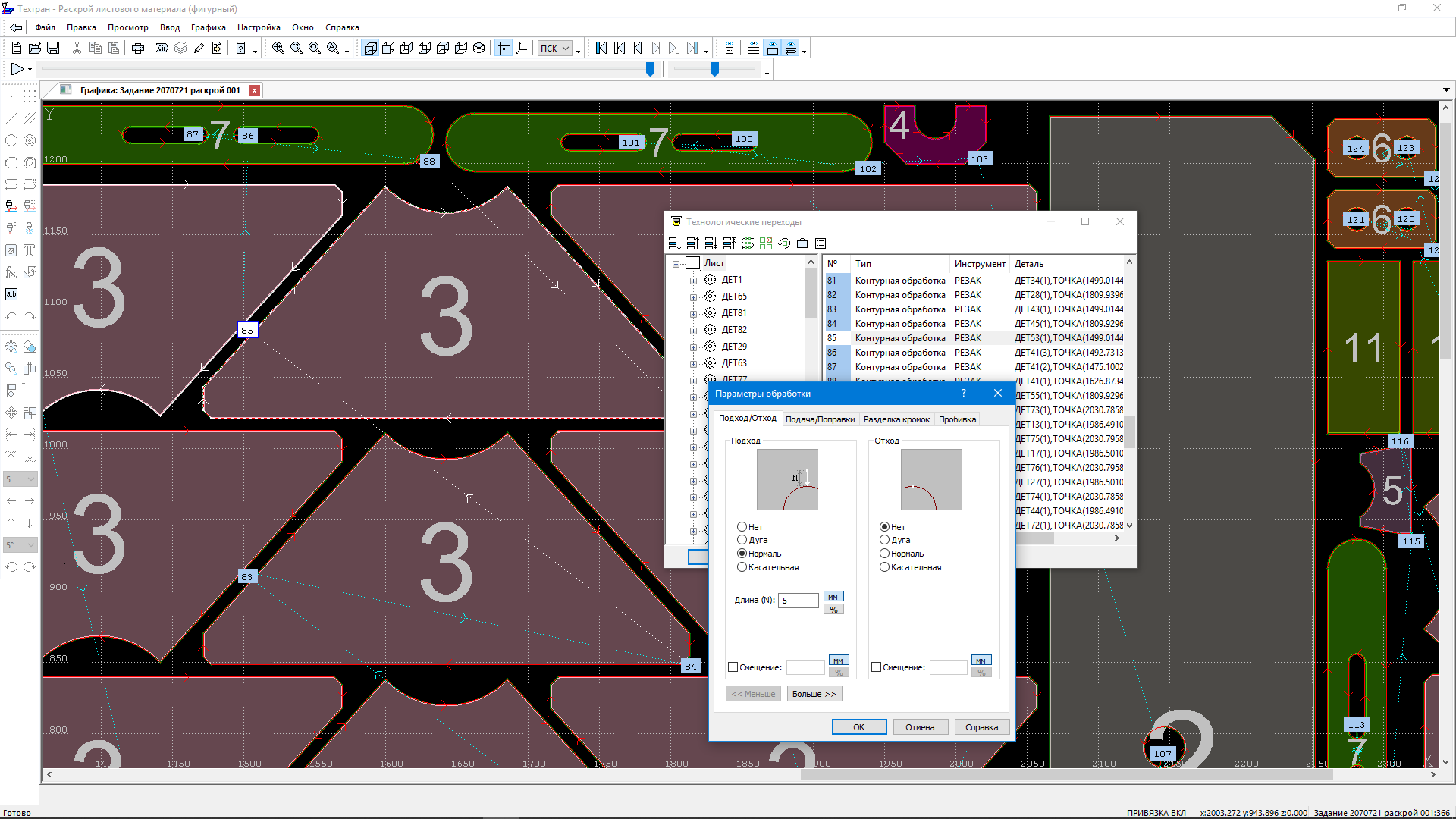The image size is (1456, 819).
Task: Click the long playback slider handle
Action: point(650,69)
